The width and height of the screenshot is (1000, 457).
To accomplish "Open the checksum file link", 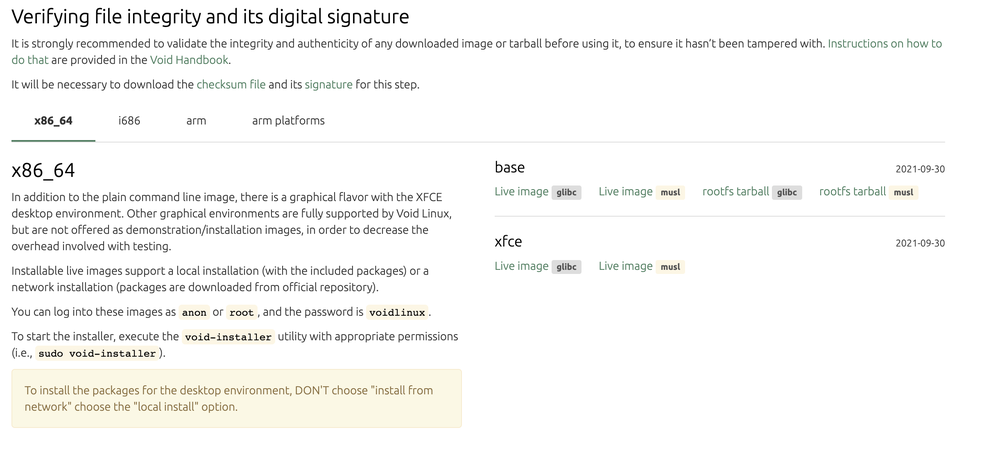I will point(231,85).
